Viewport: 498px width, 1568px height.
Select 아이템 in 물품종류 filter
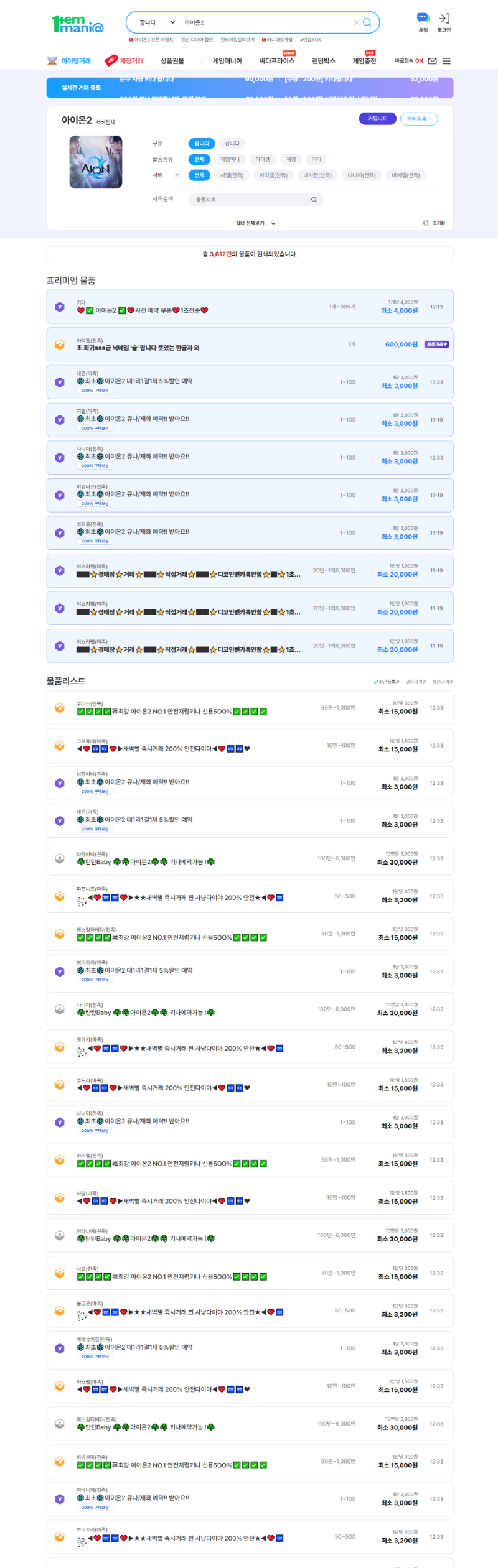263,159
